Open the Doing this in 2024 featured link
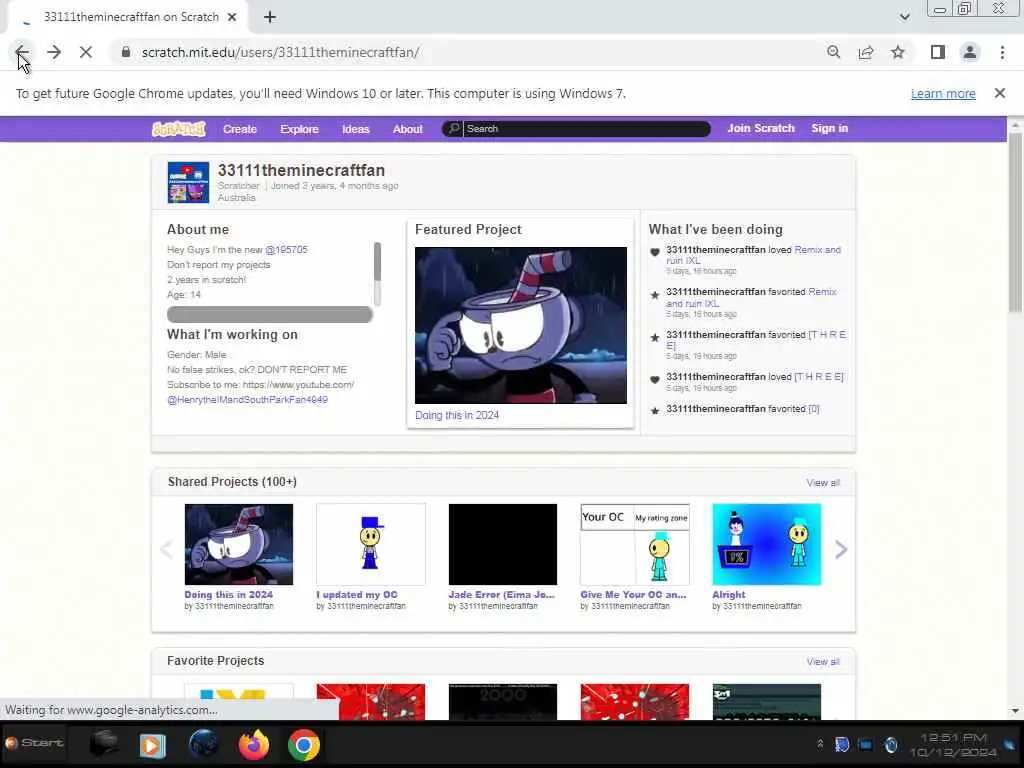The width and height of the screenshot is (1024, 768). 456,415
